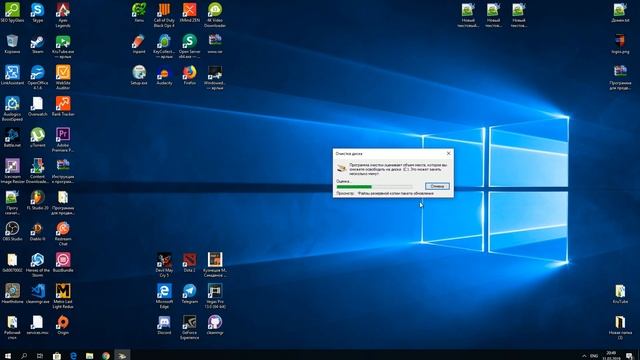
Task: Open the Open Server shortcut
Action: tap(189, 47)
